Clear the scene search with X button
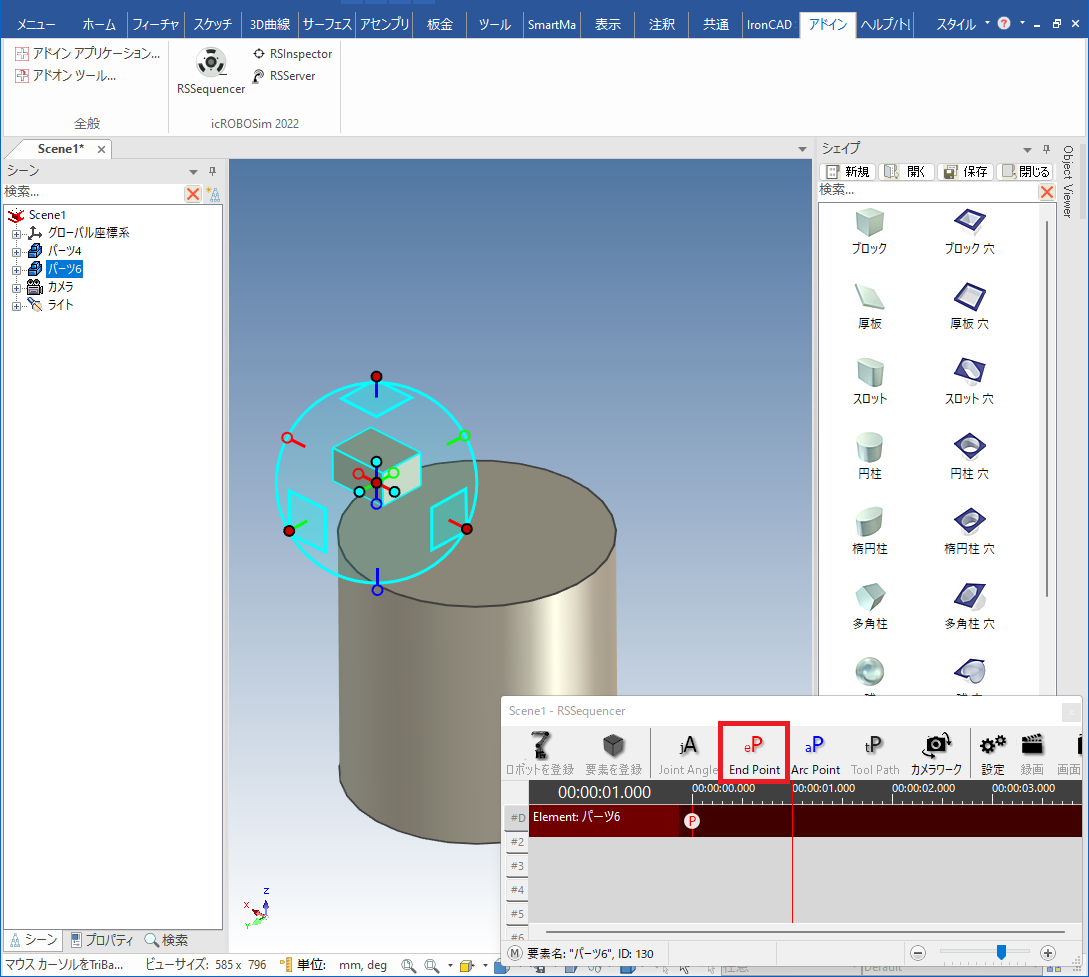1089x977 pixels. coord(193,193)
